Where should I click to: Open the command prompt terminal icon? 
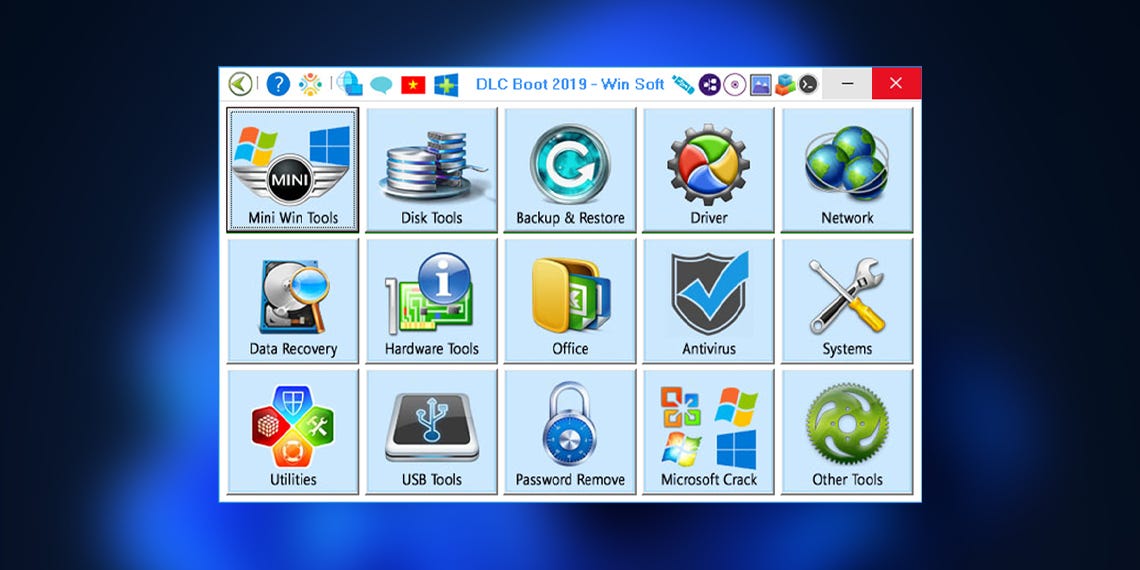[x=808, y=84]
